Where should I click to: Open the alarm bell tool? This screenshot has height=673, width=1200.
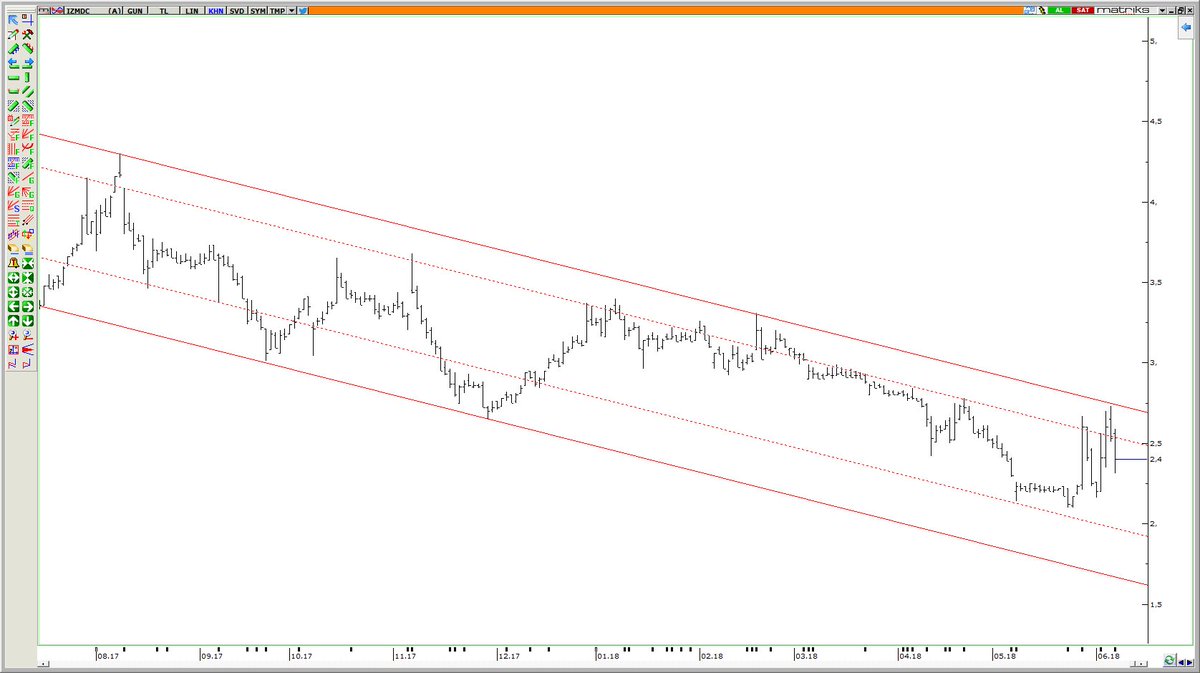pos(13,262)
